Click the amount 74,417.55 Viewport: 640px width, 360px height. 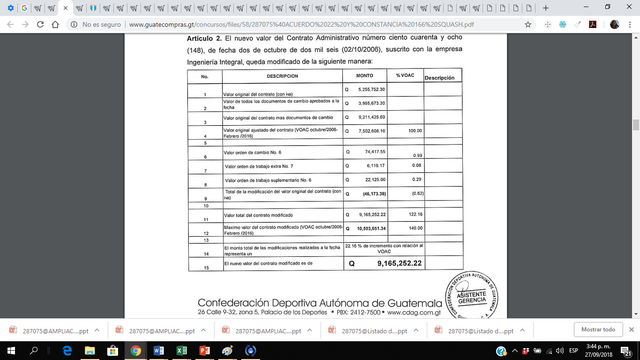(375, 151)
